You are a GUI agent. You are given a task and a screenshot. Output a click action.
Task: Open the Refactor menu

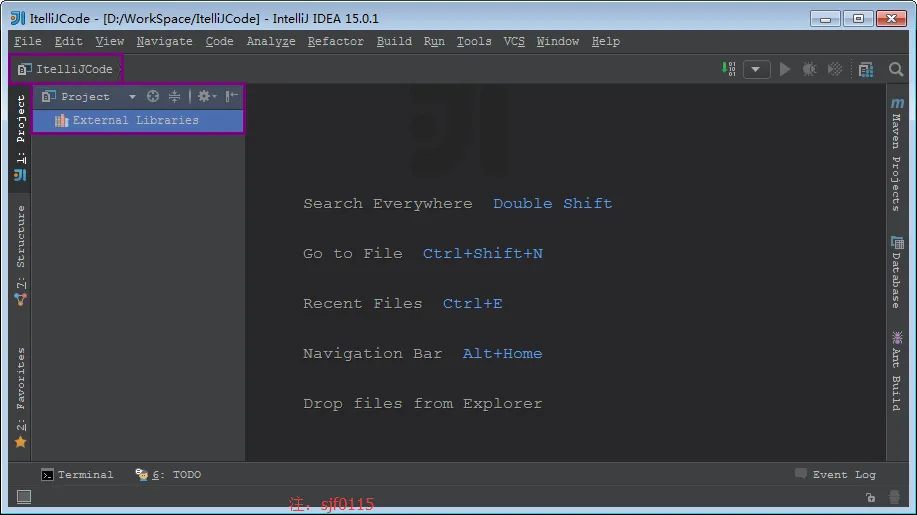pyautogui.click(x=336, y=42)
